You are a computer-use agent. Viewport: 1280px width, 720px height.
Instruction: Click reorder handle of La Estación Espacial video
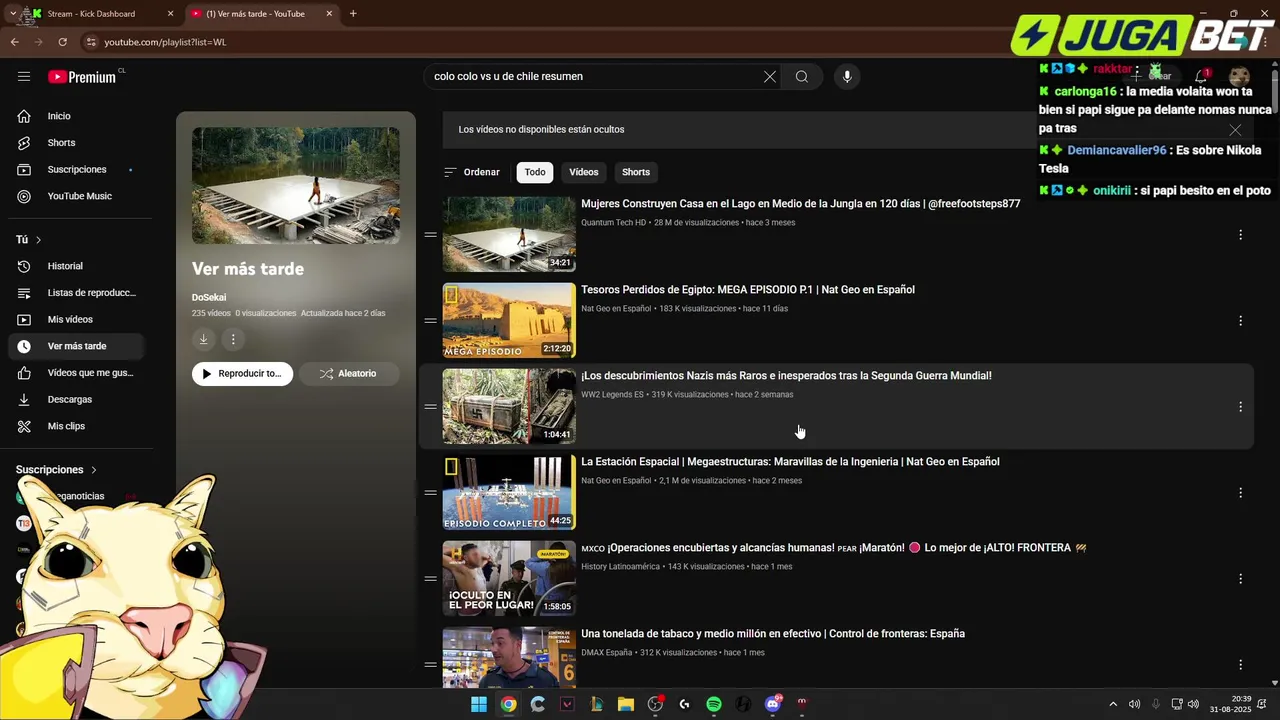[x=430, y=493]
